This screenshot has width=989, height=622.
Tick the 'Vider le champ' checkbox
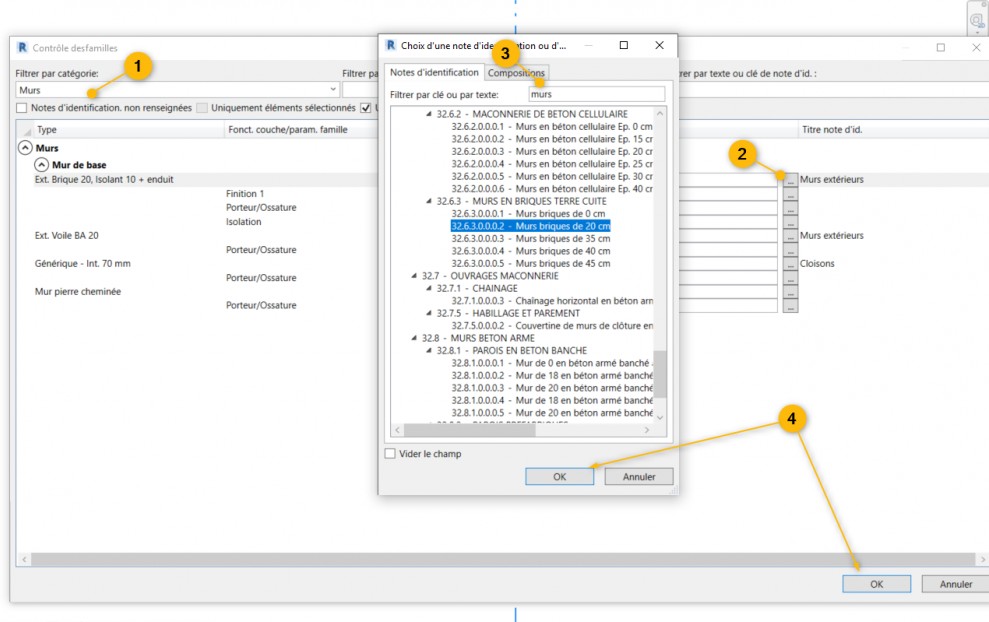(390, 454)
